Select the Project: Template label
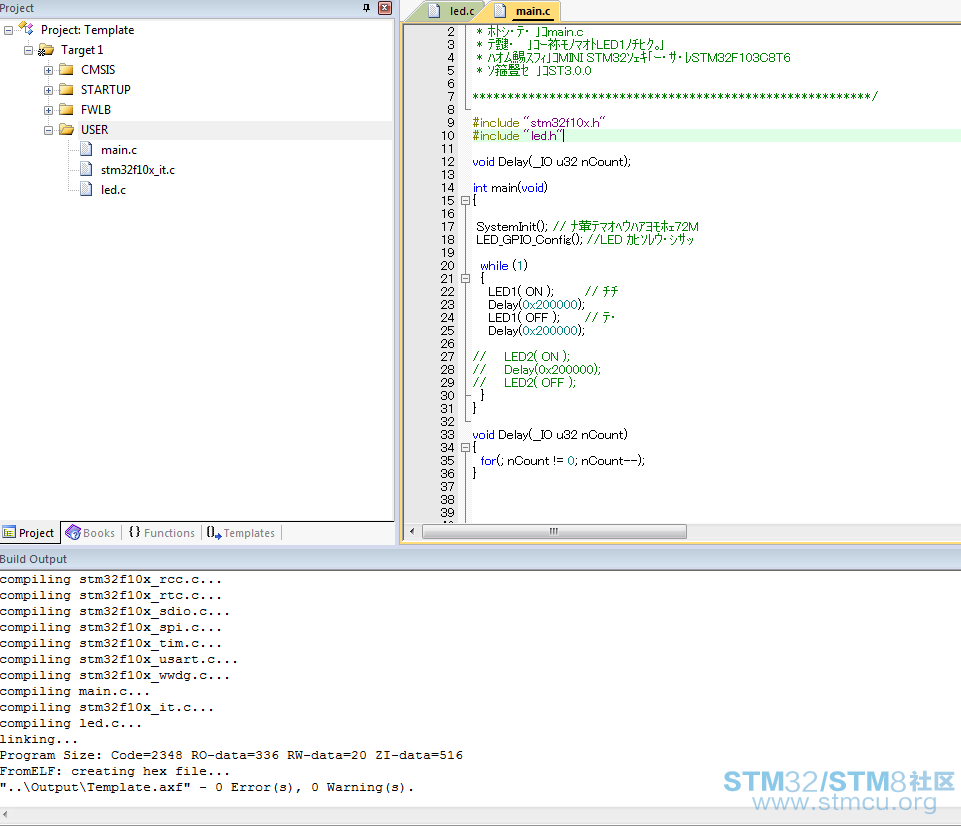 click(x=88, y=30)
